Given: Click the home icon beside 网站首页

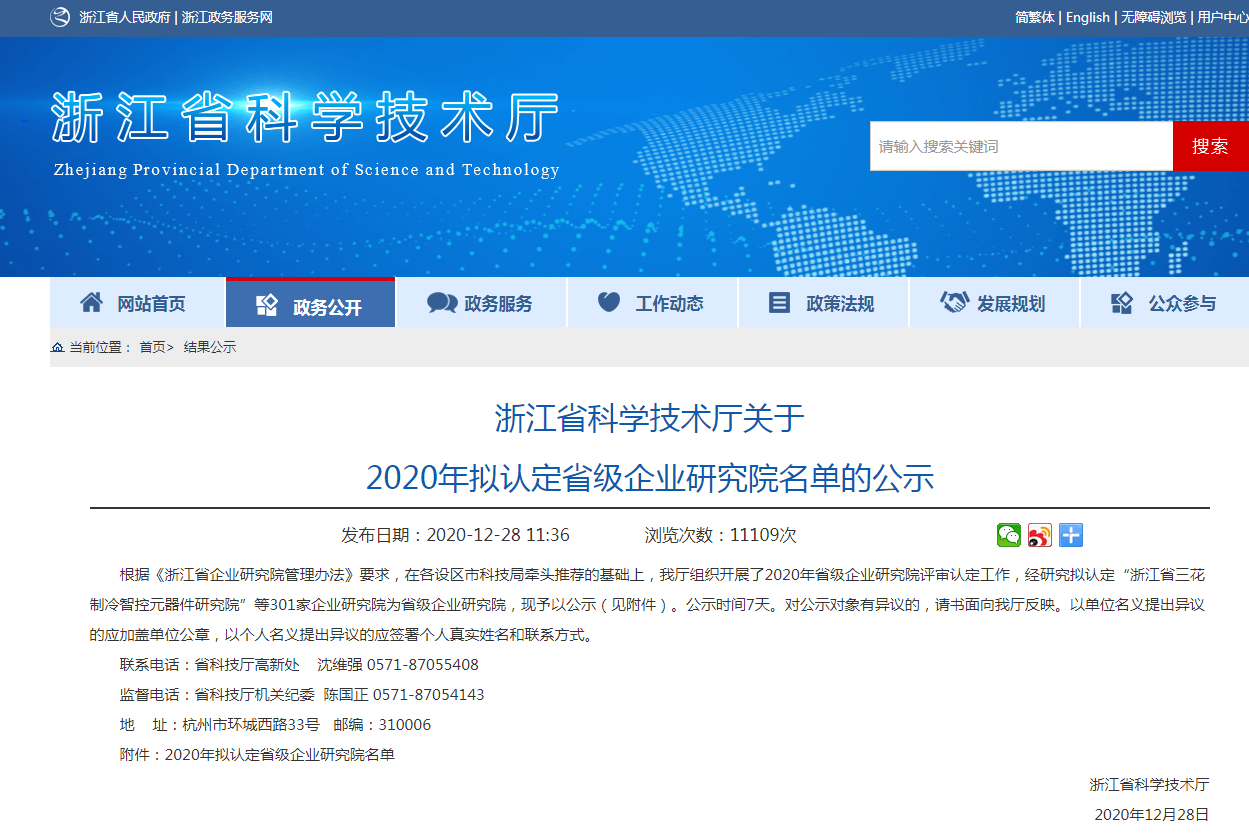Looking at the screenshot, I should (x=92, y=301).
